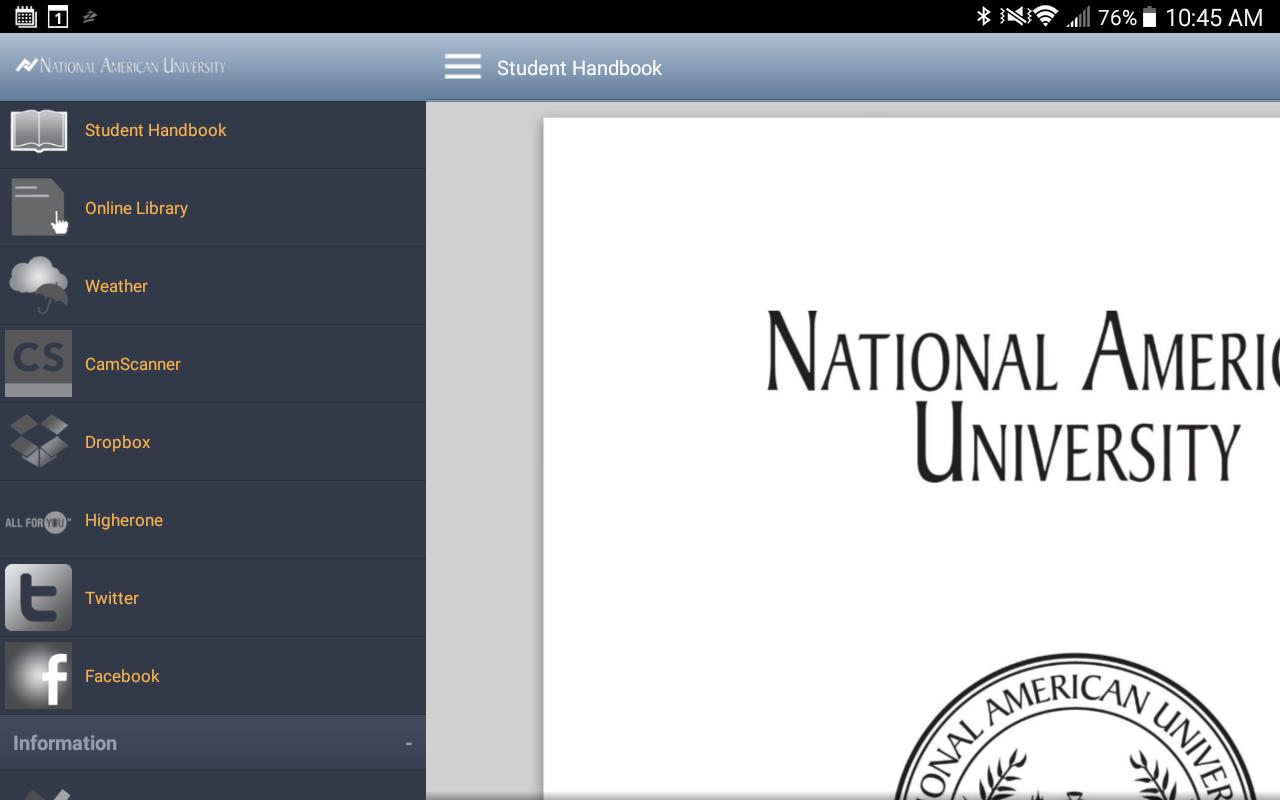Tap the Higherone All For You icon

[38, 521]
